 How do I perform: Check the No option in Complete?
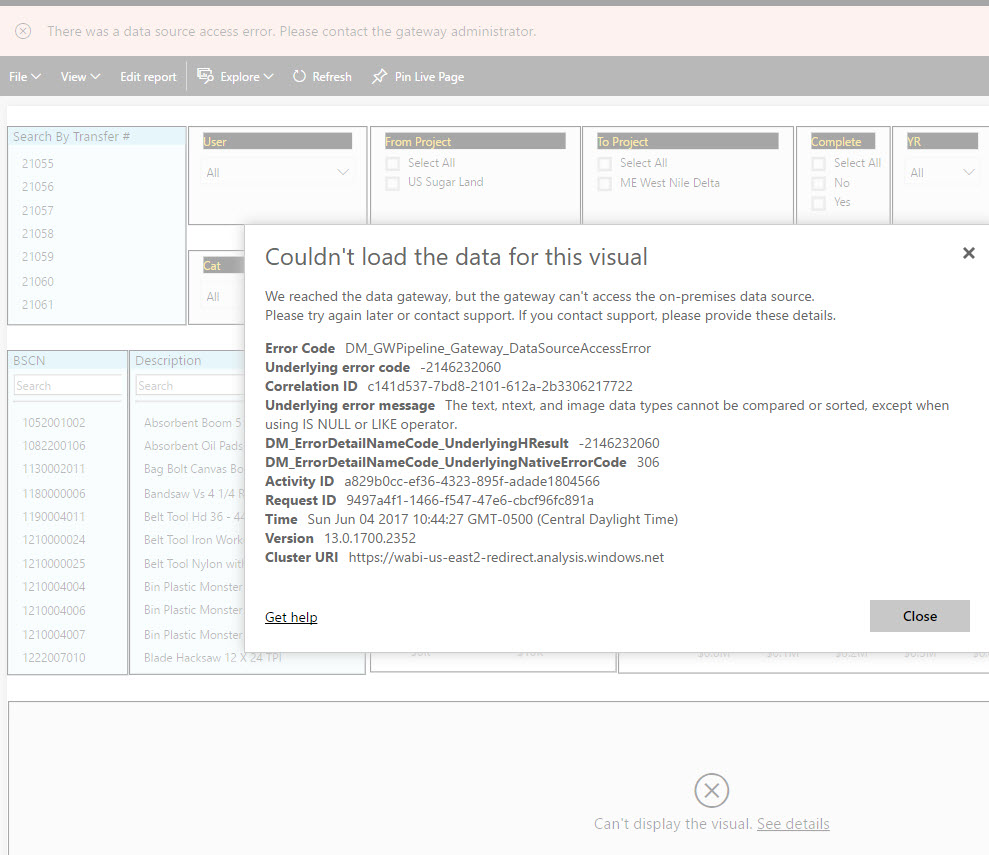click(818, 183)
